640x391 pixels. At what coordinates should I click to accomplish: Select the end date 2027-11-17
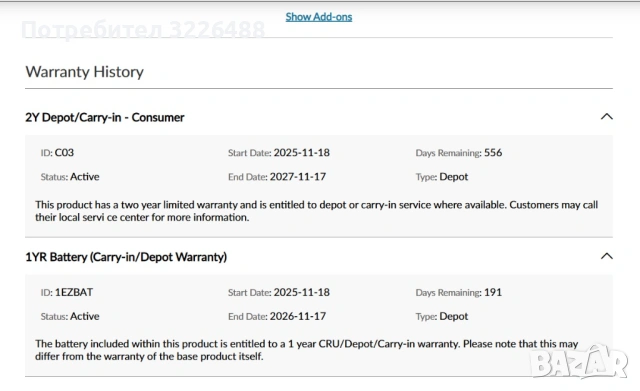[x=298, y=177]
